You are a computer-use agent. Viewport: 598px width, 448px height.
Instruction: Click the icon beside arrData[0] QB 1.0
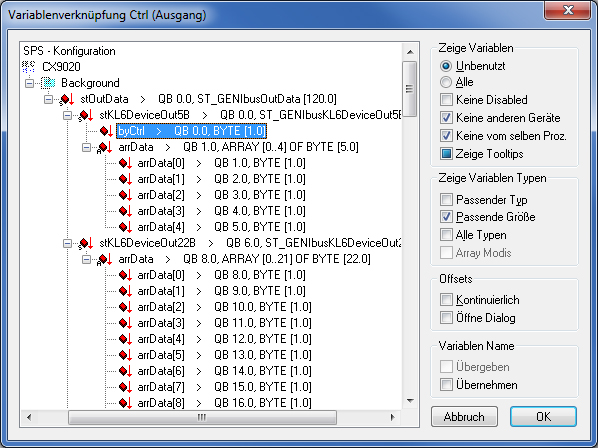(125, 163)
